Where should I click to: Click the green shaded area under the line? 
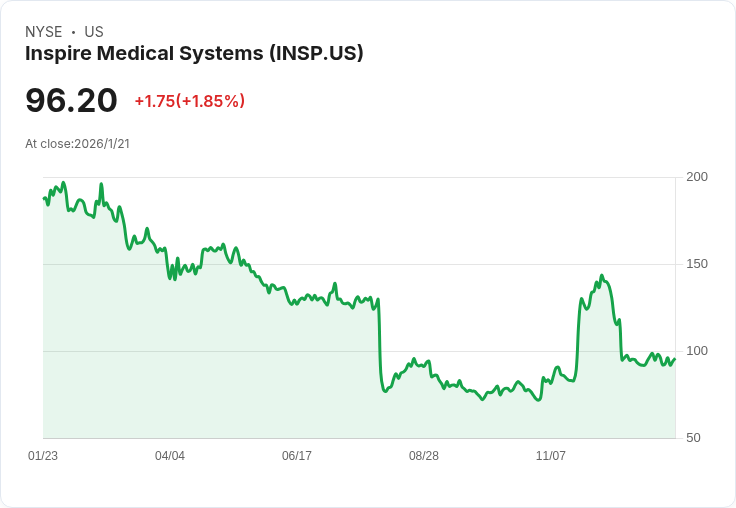tap(250, 380)
